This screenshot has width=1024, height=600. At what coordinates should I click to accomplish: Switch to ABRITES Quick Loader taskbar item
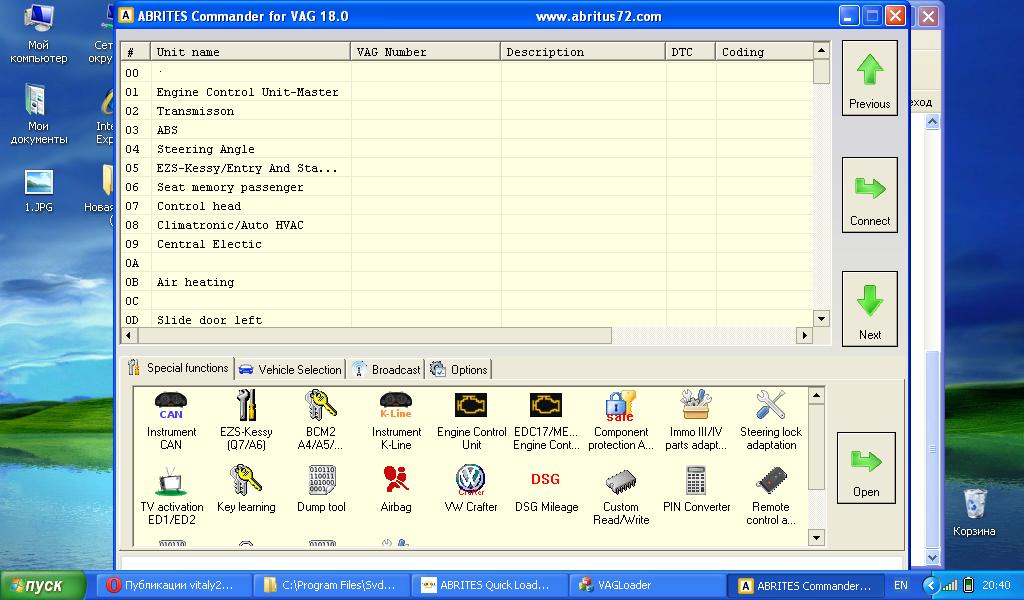(490, 585)
